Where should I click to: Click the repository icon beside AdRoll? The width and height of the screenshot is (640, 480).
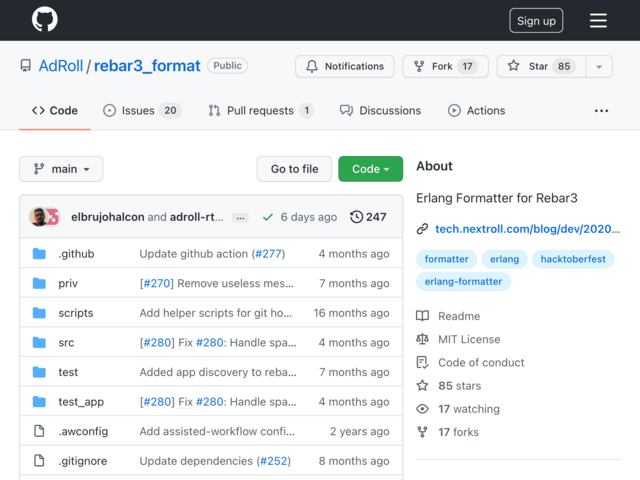click(x=26, y=66)
